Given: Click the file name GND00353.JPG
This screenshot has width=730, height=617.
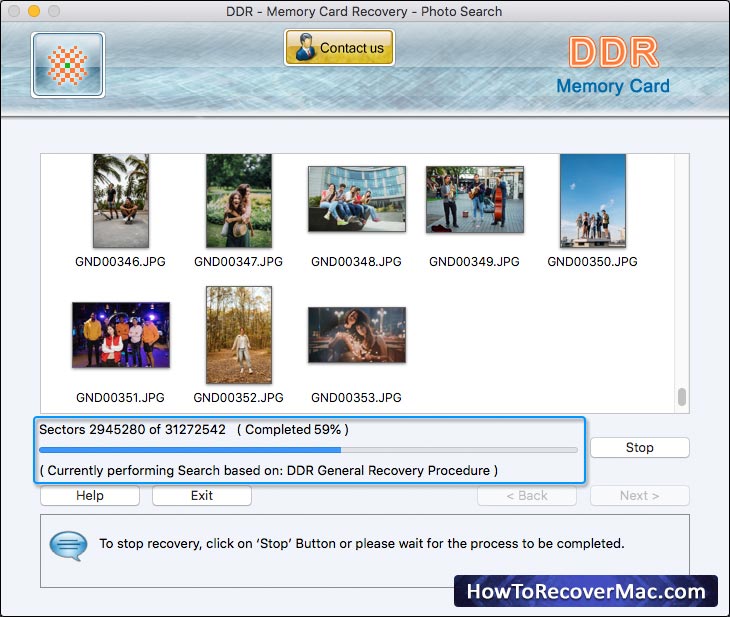Looking at the screenshot, I should pos(356,398).
